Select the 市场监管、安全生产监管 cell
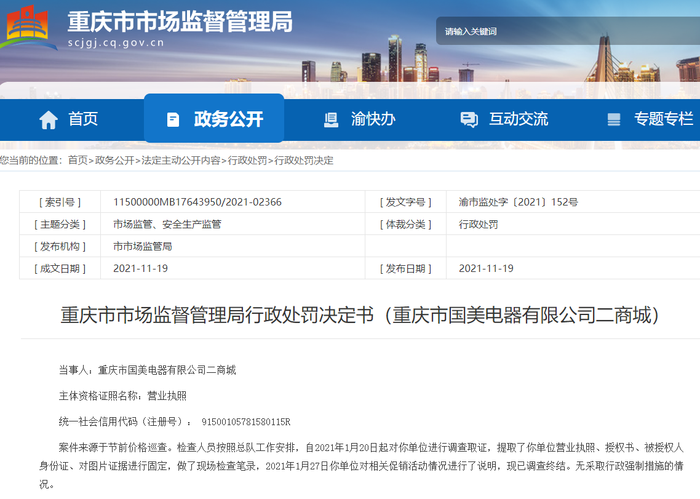Viewport: 700px width, 499px height. coord(167,224)
